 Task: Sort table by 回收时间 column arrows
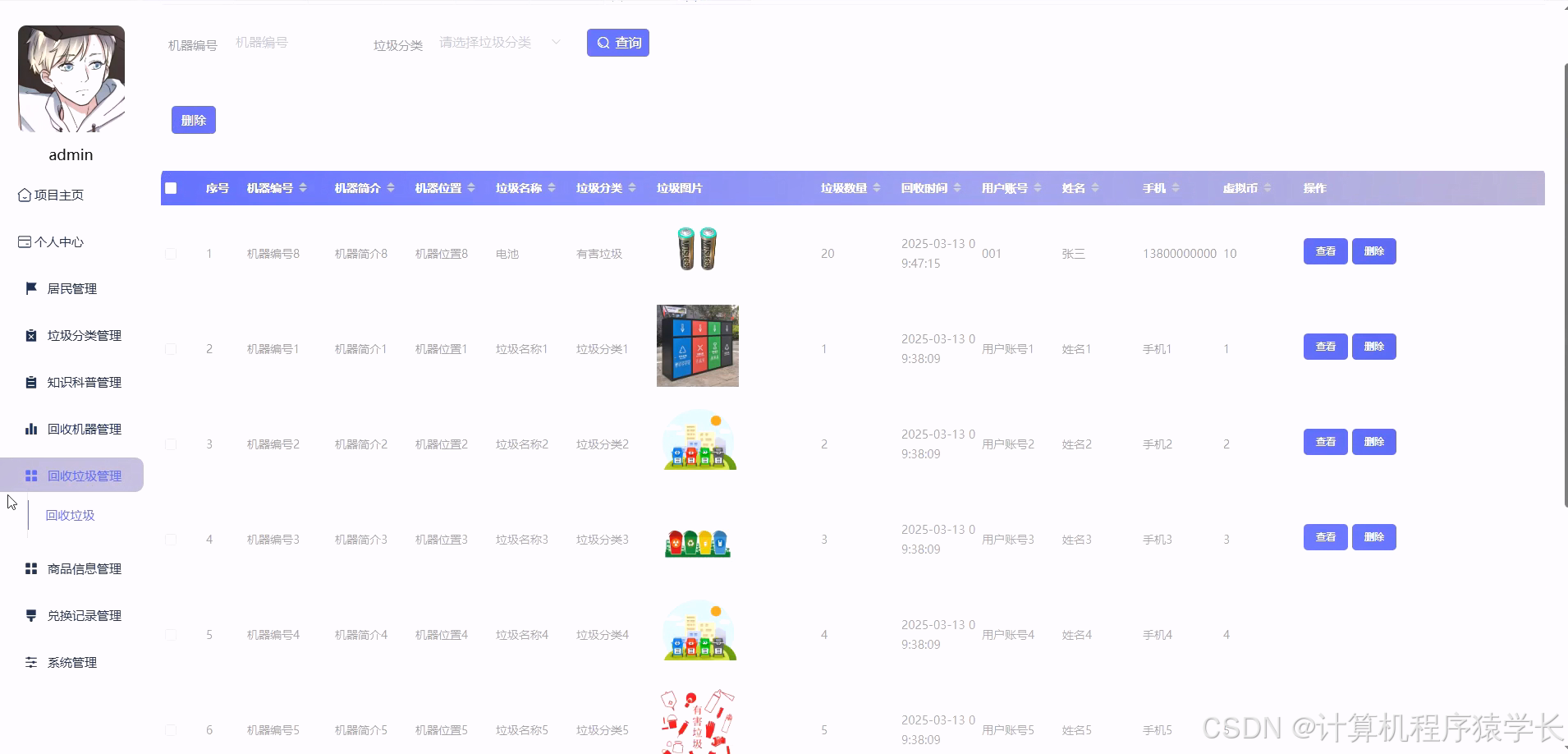pos(959,187)
